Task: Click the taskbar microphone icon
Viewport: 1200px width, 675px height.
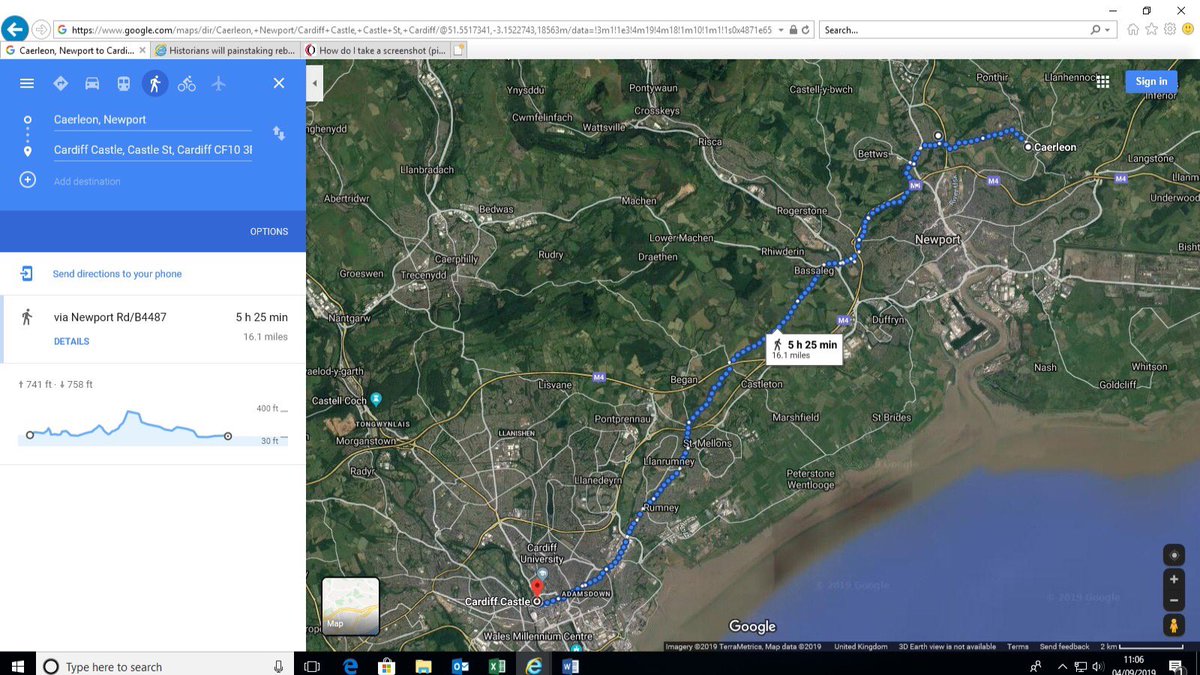Action: 279,666
